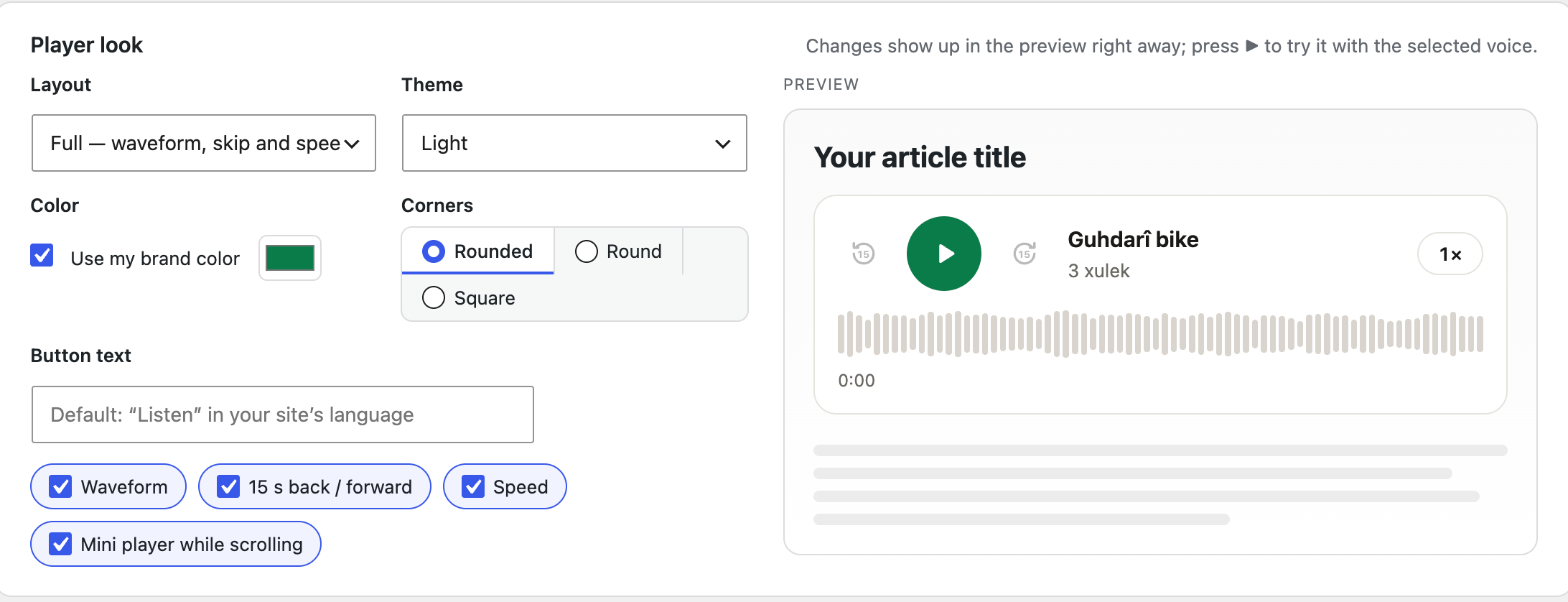Seek within the preview waveform
This screenshot has height=602, width=1568.
1160,334
